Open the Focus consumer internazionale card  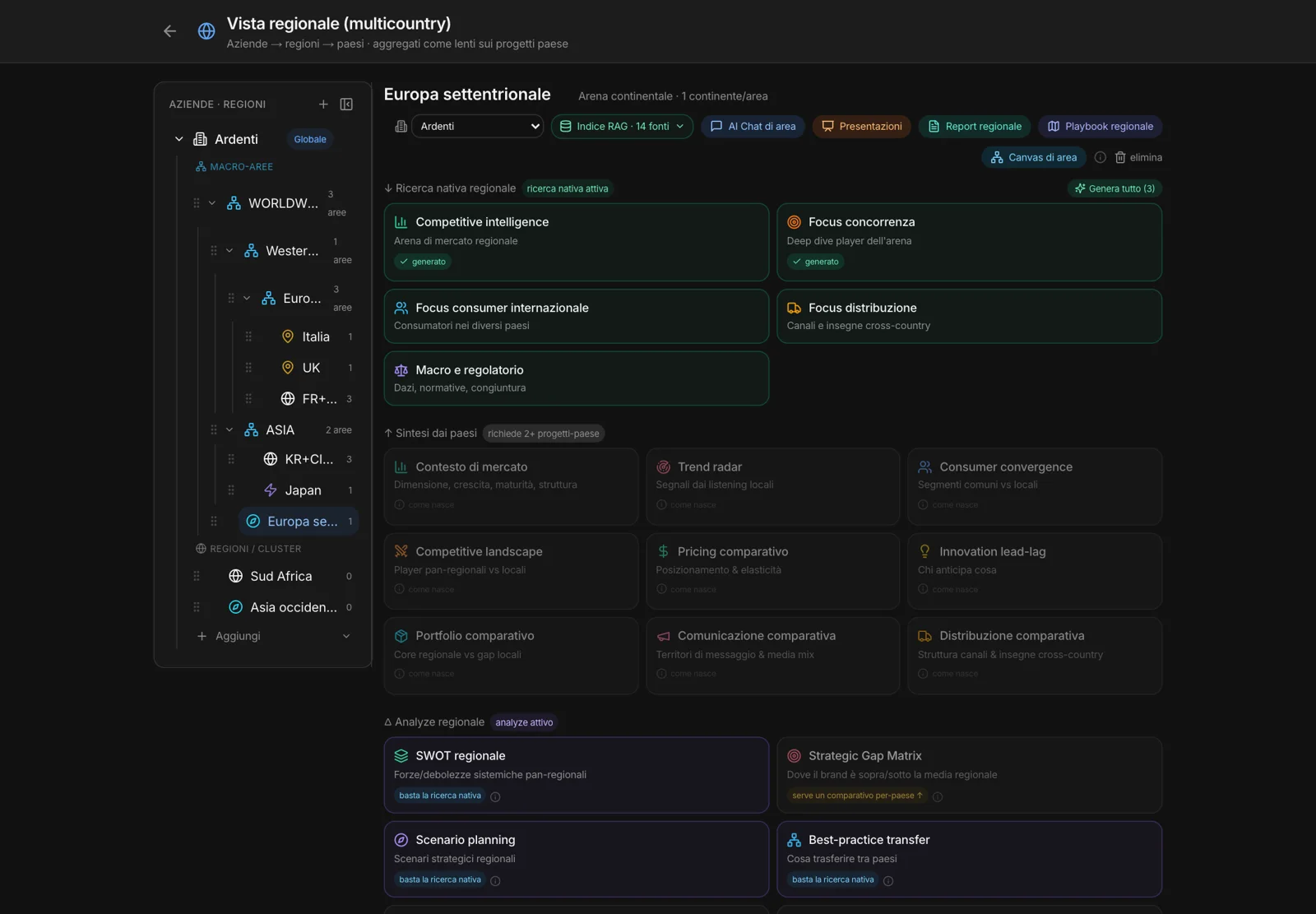pyautogui.click(x=576, y=316)
